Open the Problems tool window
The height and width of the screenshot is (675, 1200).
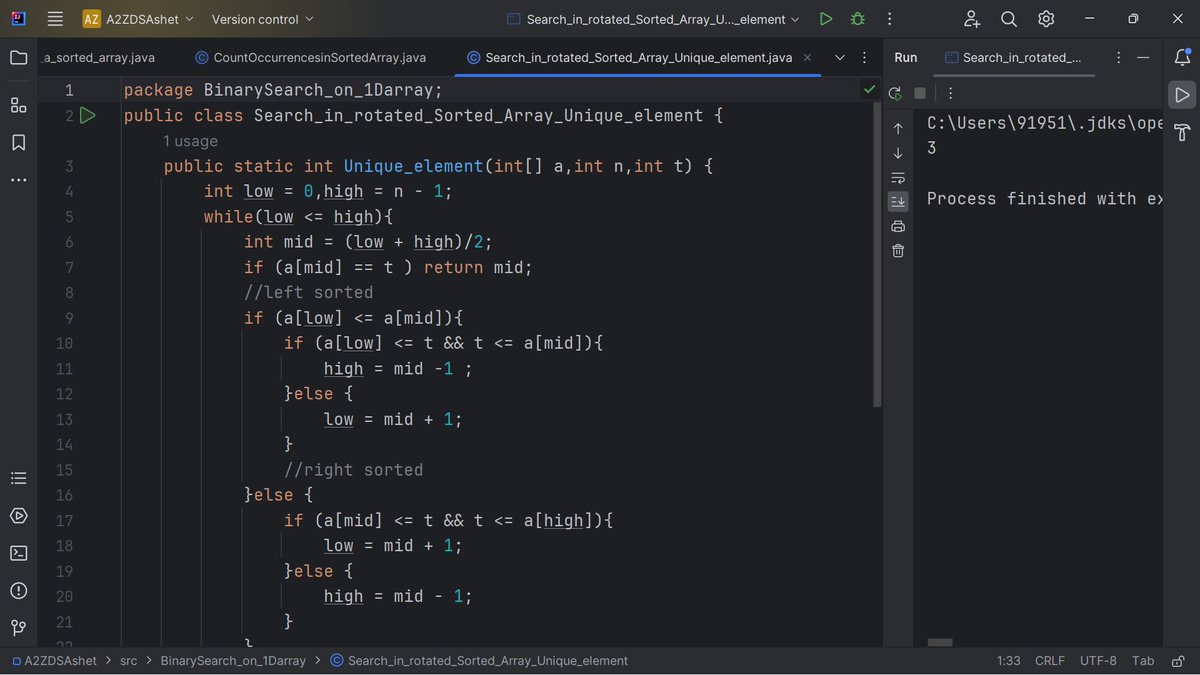(x=18, y=590)
